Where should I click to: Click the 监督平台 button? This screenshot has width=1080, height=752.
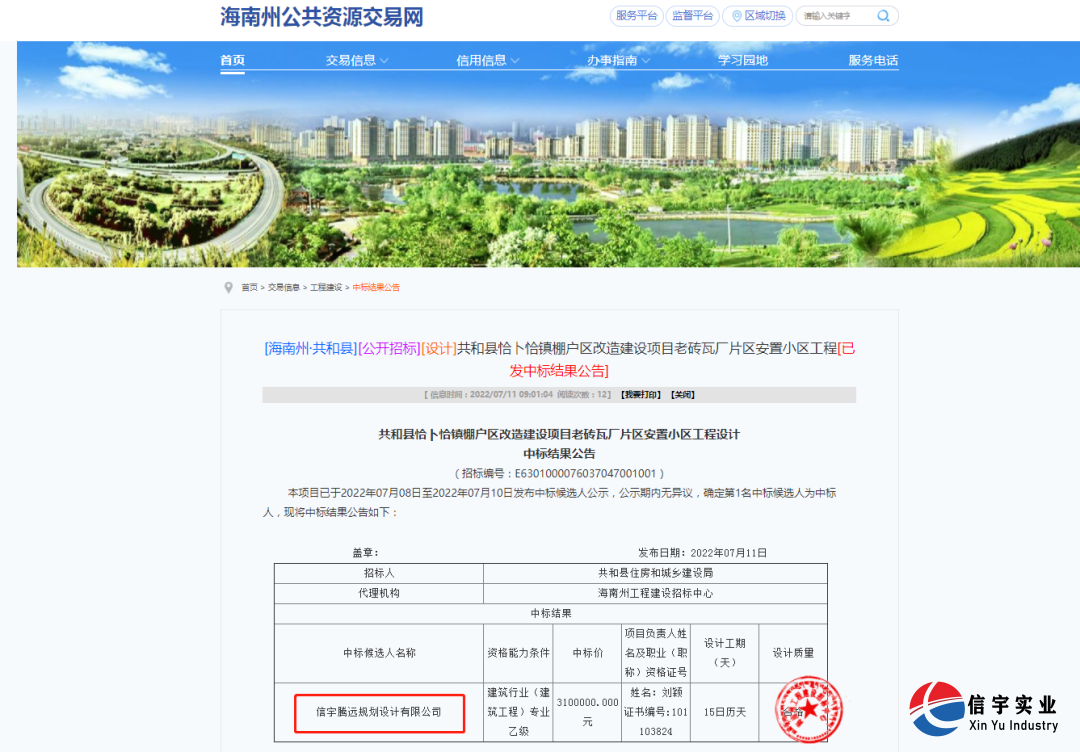pos(692,16)
